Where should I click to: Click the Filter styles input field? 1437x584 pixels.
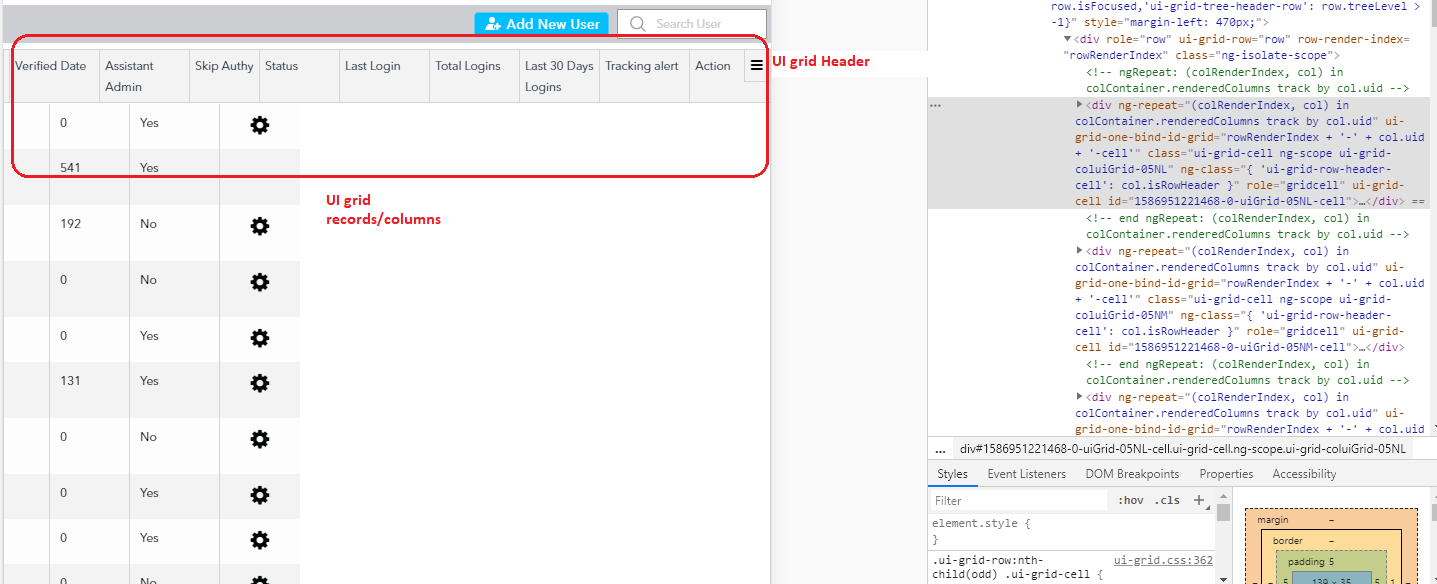[1015, 501]
